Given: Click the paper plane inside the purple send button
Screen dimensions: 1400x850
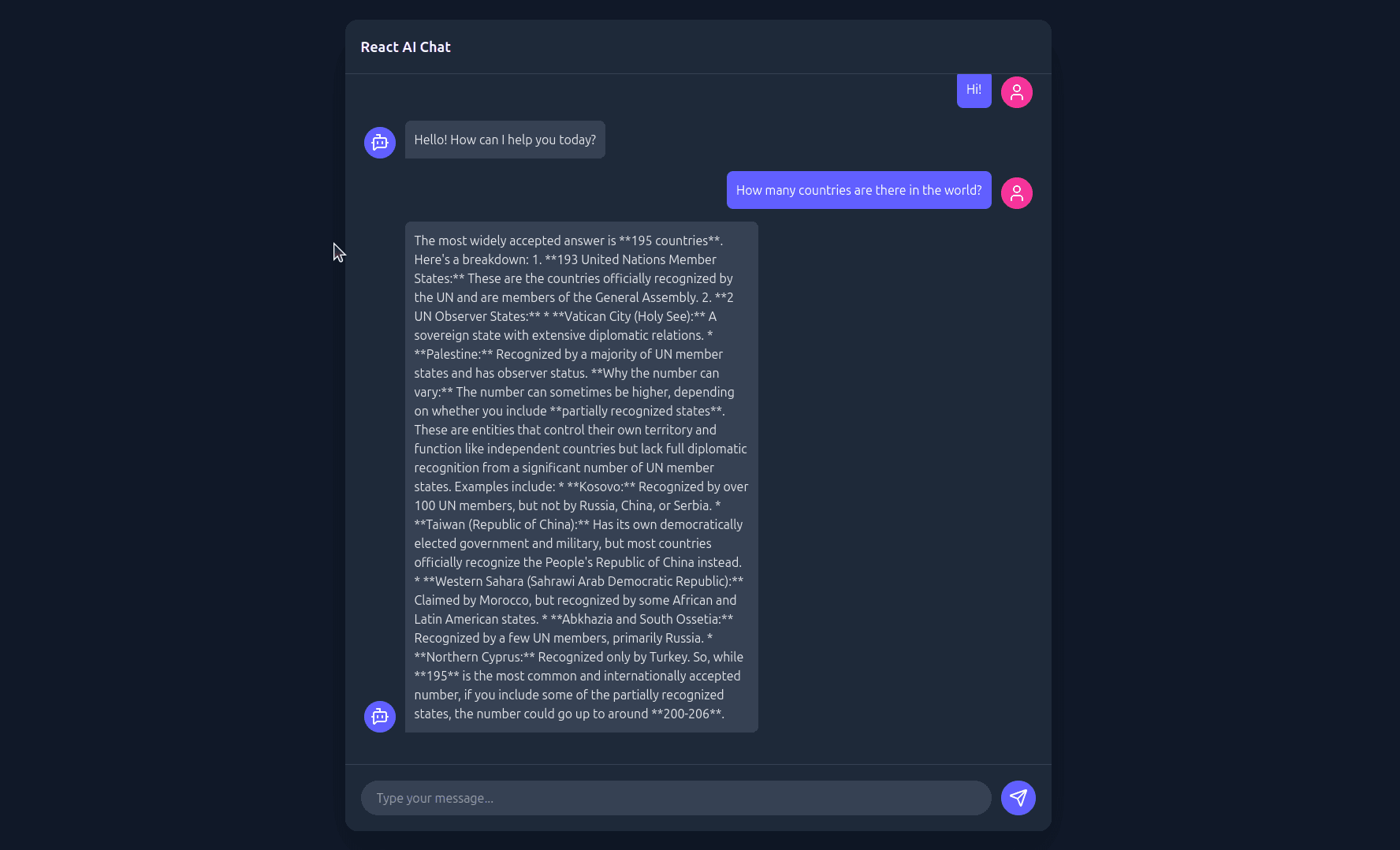Looking at the screenshot, I should tap(1018, 798).
